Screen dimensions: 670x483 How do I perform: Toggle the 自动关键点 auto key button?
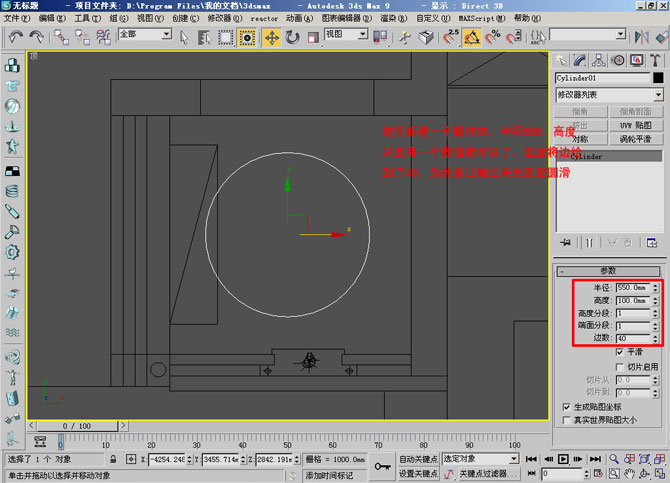pos(418,459)
